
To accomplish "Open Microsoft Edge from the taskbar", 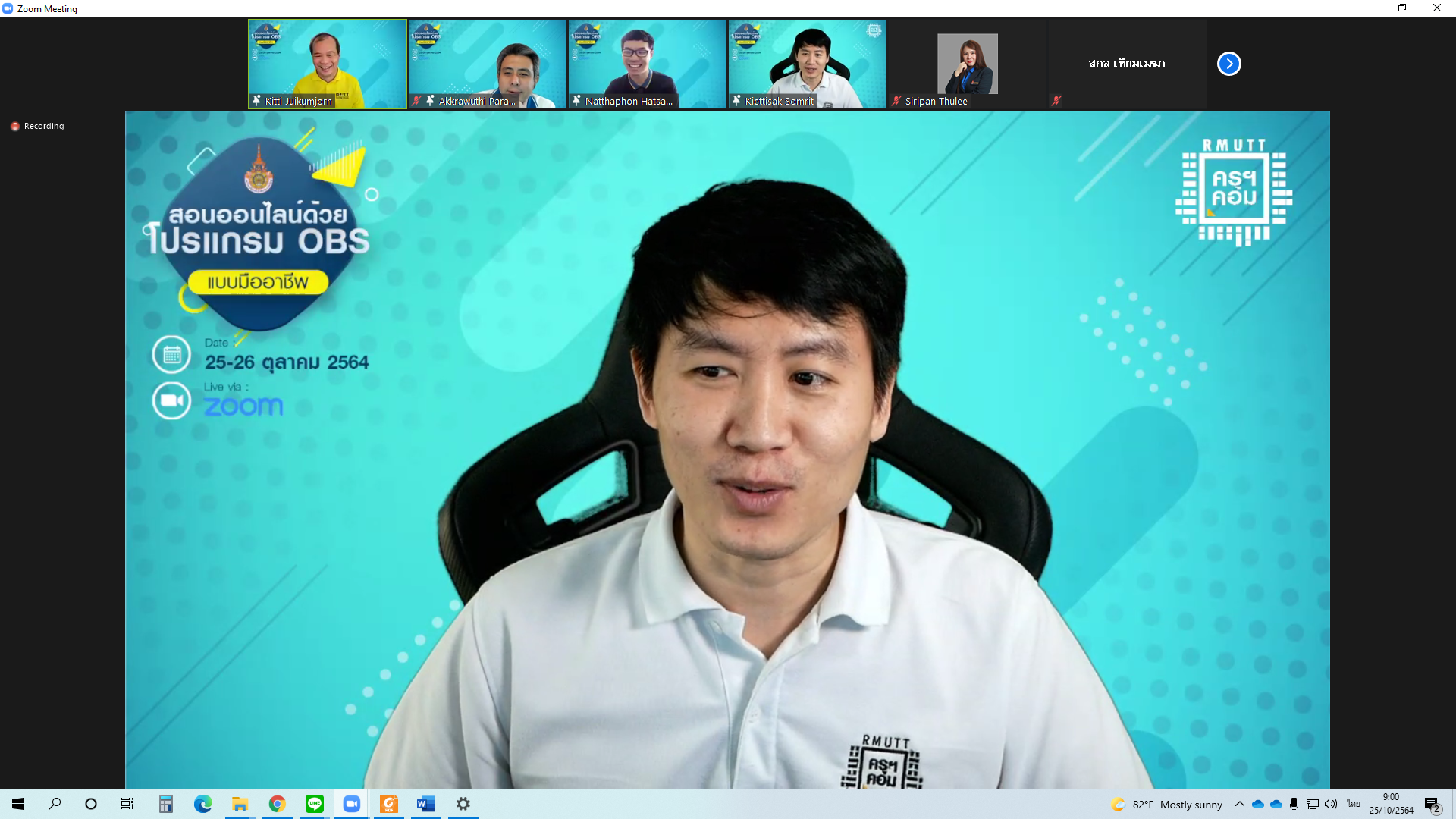I will coord(203,804).
